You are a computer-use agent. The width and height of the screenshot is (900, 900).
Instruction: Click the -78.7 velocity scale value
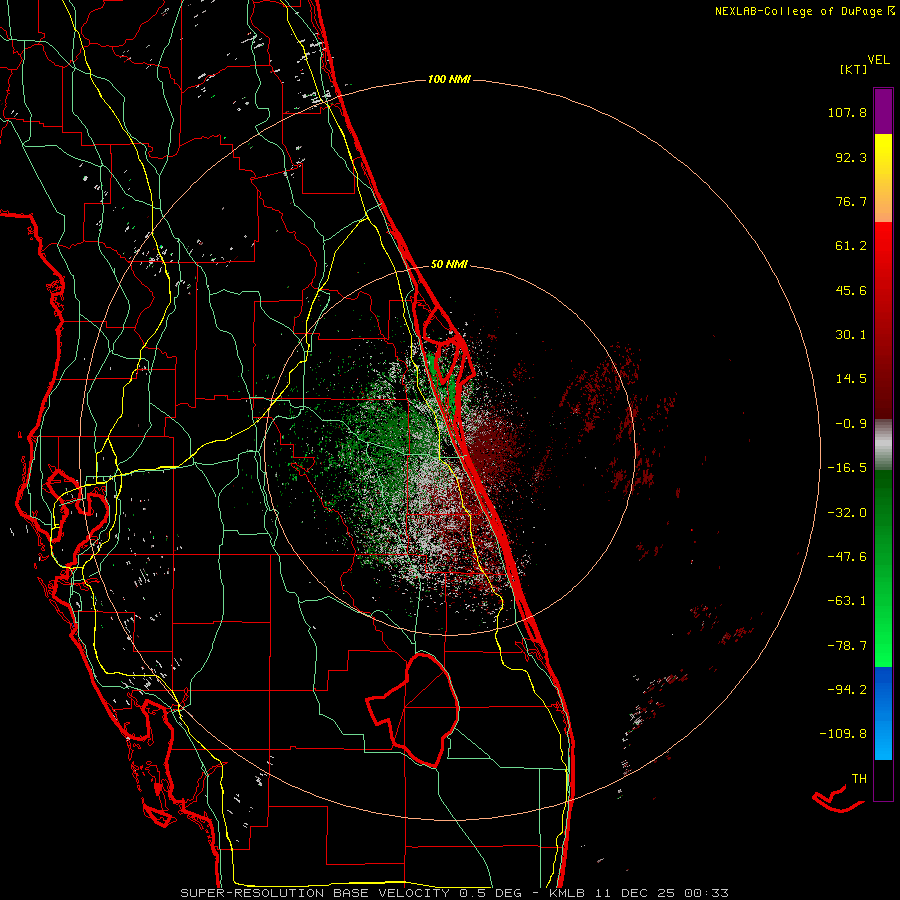point(847,646)
